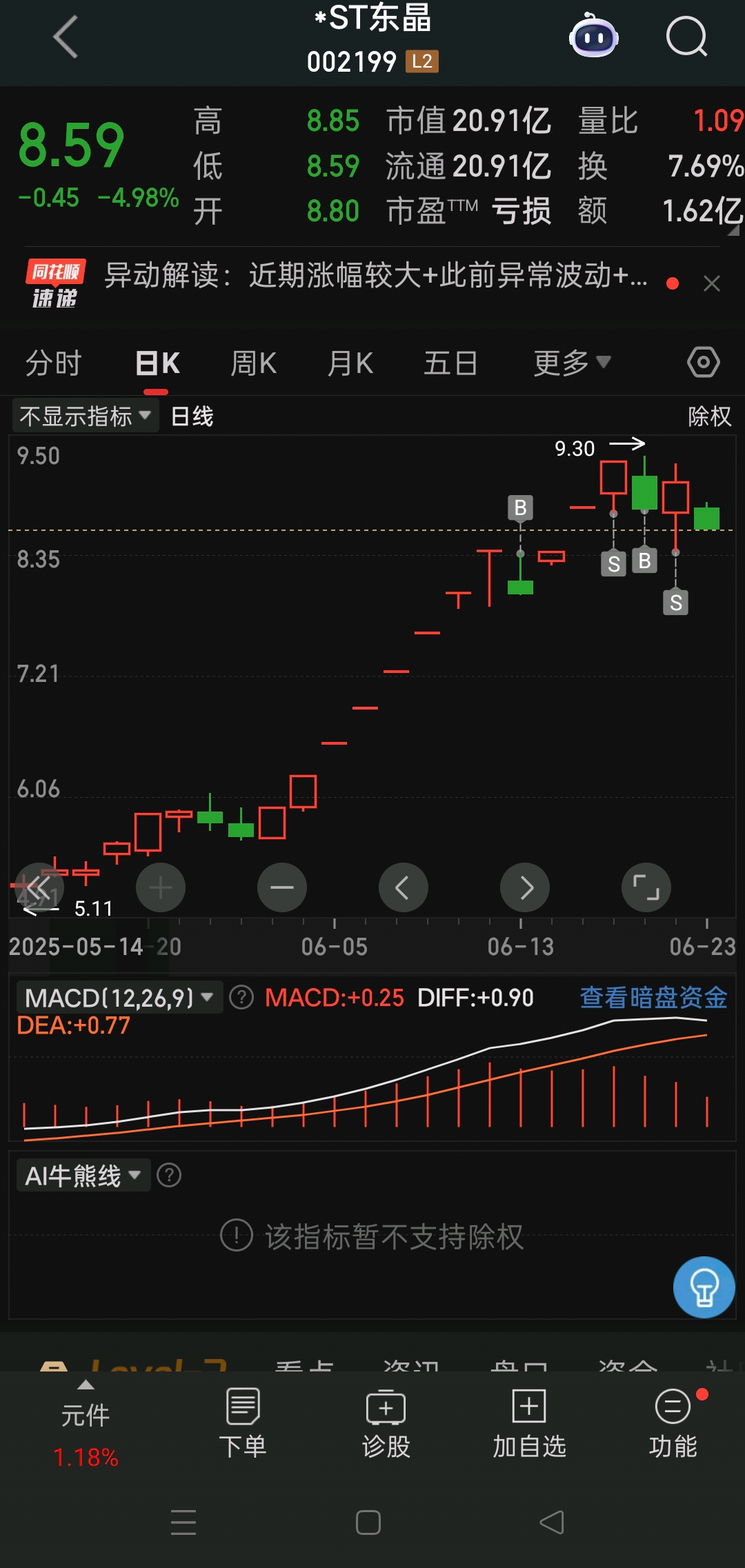The height and width of the screenshot is (1568, 745).
Task: Open the search magnifier icon
Action: coord(686,37)
